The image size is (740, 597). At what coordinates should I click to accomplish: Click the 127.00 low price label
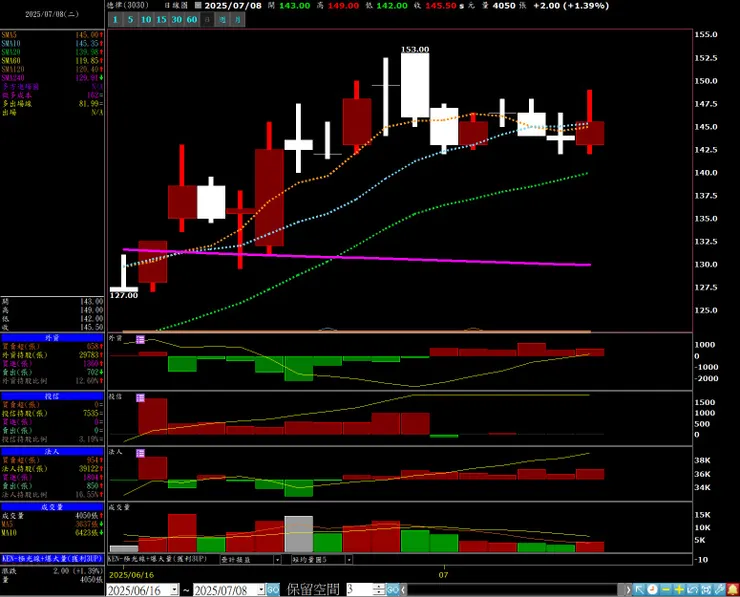point(124,295)
